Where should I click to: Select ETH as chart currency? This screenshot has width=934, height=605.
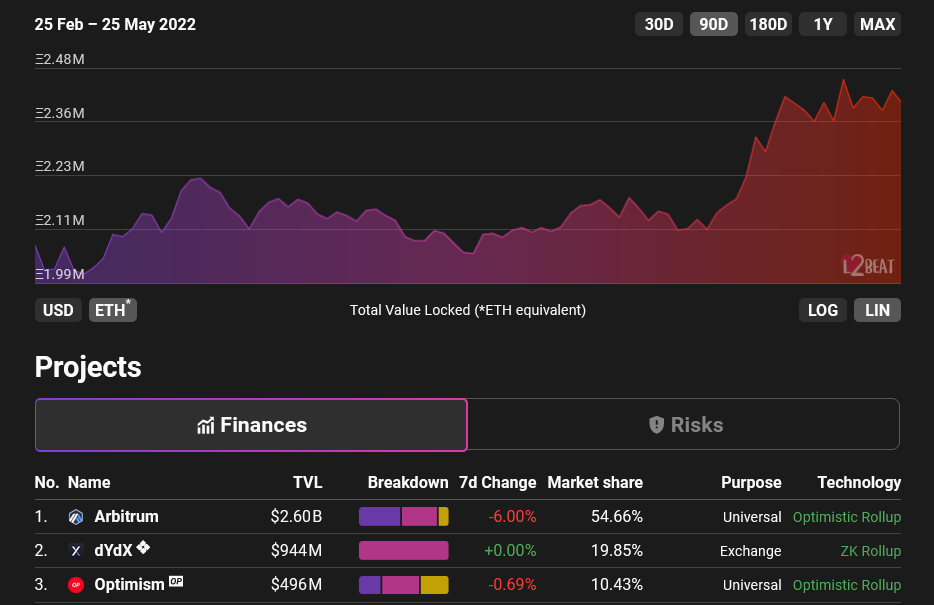[x=113, y=310]
